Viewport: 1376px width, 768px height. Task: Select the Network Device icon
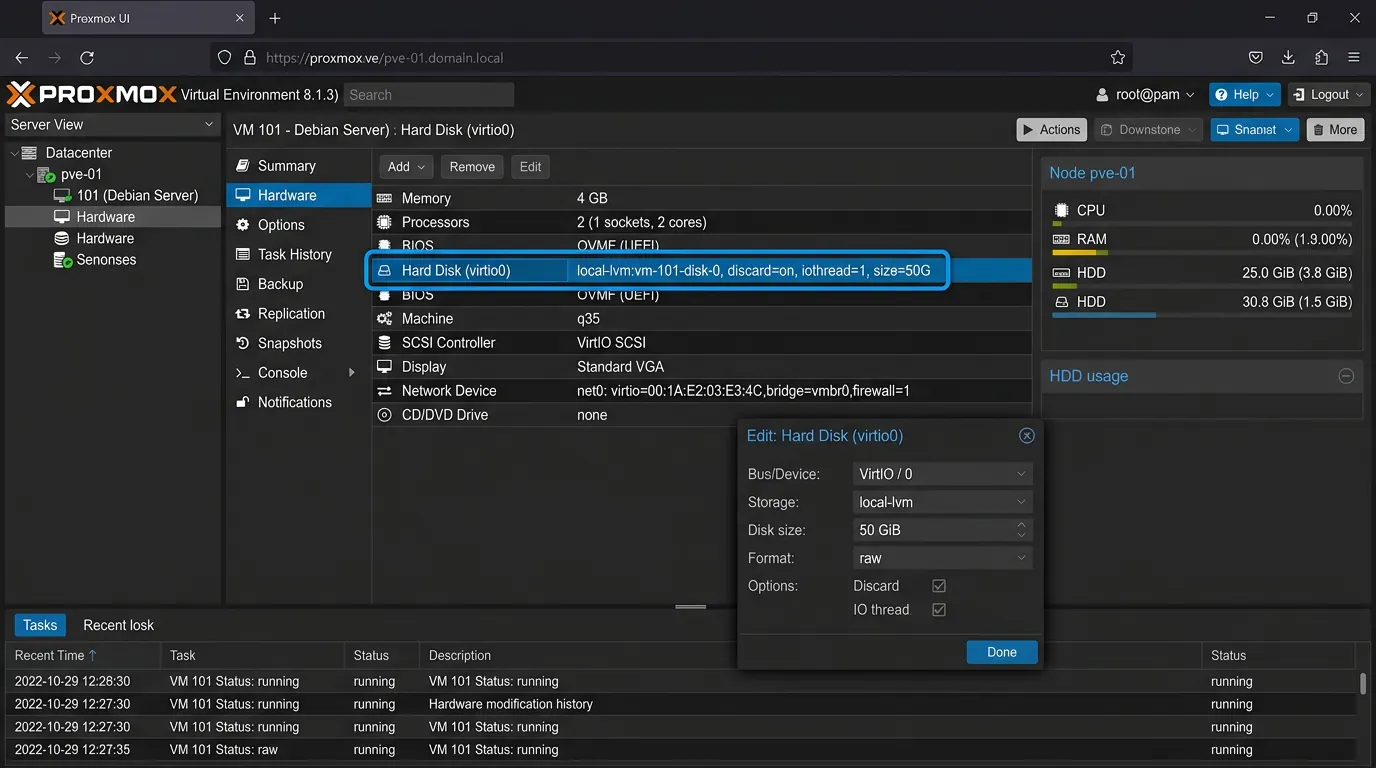[384, 390]
